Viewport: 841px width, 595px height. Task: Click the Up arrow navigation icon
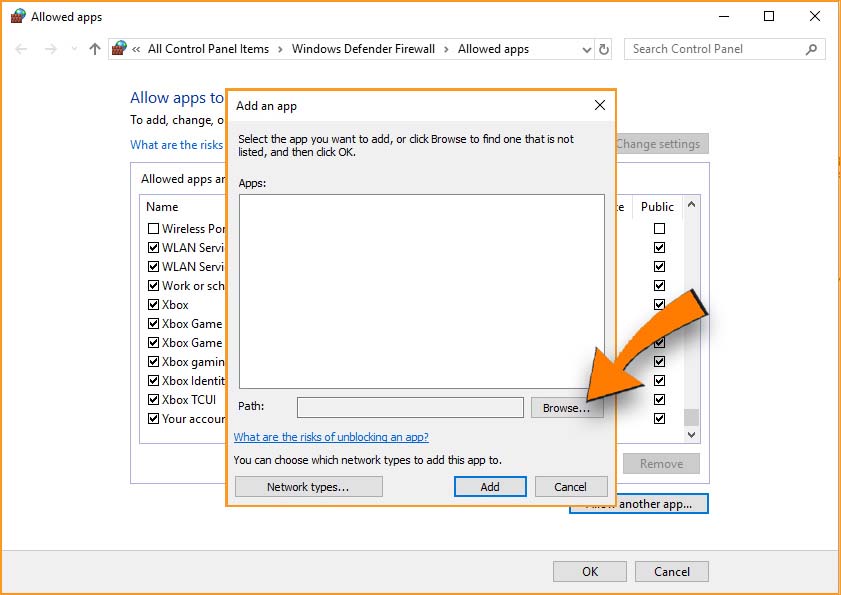(95, 49)
